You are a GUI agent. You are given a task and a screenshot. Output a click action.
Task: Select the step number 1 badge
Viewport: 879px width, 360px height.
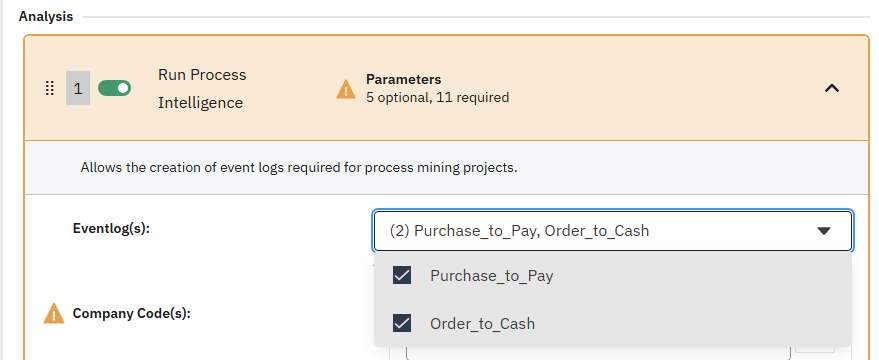(78, 88)
